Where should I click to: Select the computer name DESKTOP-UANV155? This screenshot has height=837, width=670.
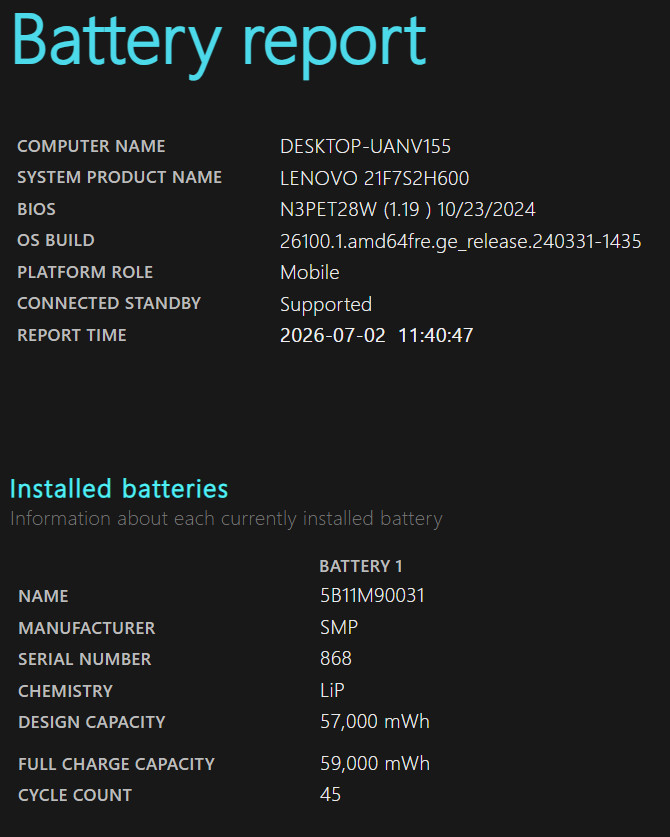tap(365, 146)
